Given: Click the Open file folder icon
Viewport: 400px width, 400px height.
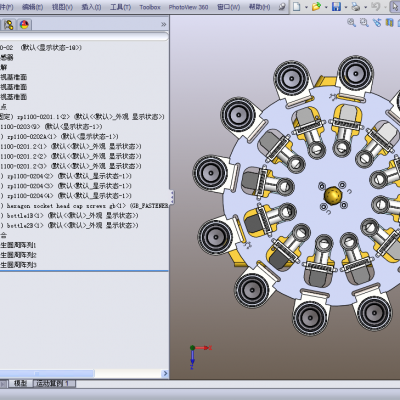Looking at the screenshot, I should [316, 6].
